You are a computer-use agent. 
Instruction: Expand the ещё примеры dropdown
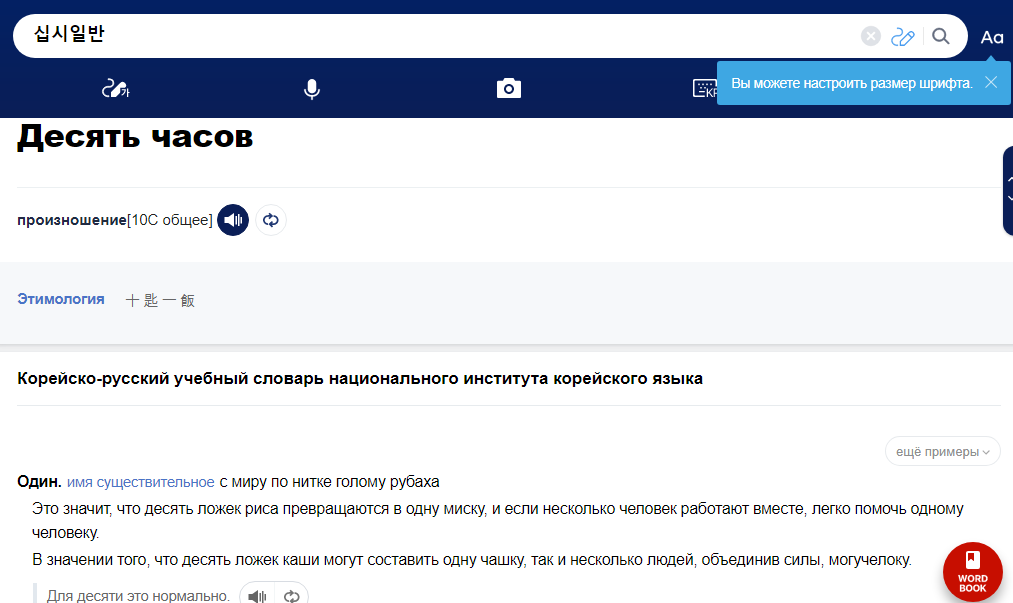tap(941, 451)
